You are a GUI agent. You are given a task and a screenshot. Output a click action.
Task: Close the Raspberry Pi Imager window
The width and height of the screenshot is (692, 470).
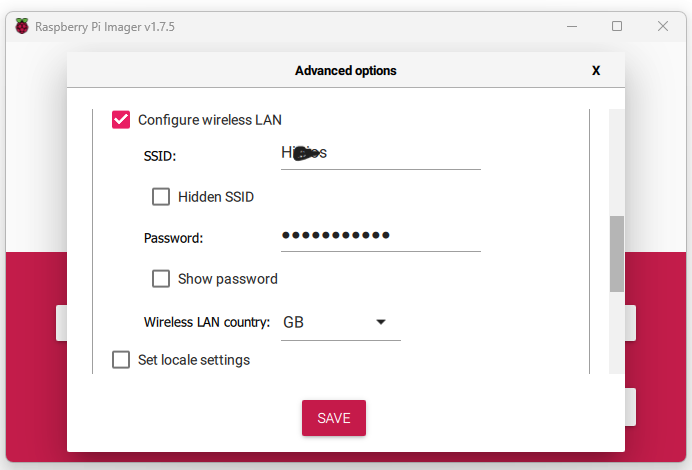pyautogui.click(x=662, y=26)
